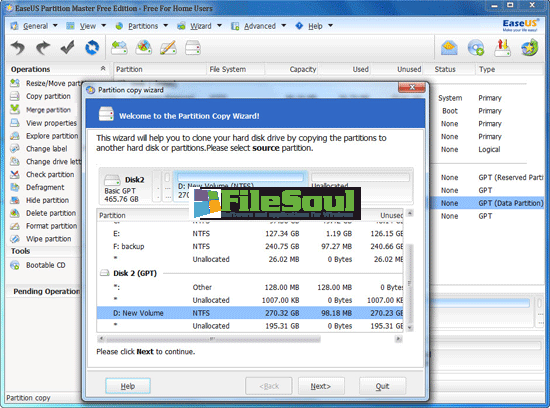Expand dropdown arrow next to General
550x408 pixels.
55,26
